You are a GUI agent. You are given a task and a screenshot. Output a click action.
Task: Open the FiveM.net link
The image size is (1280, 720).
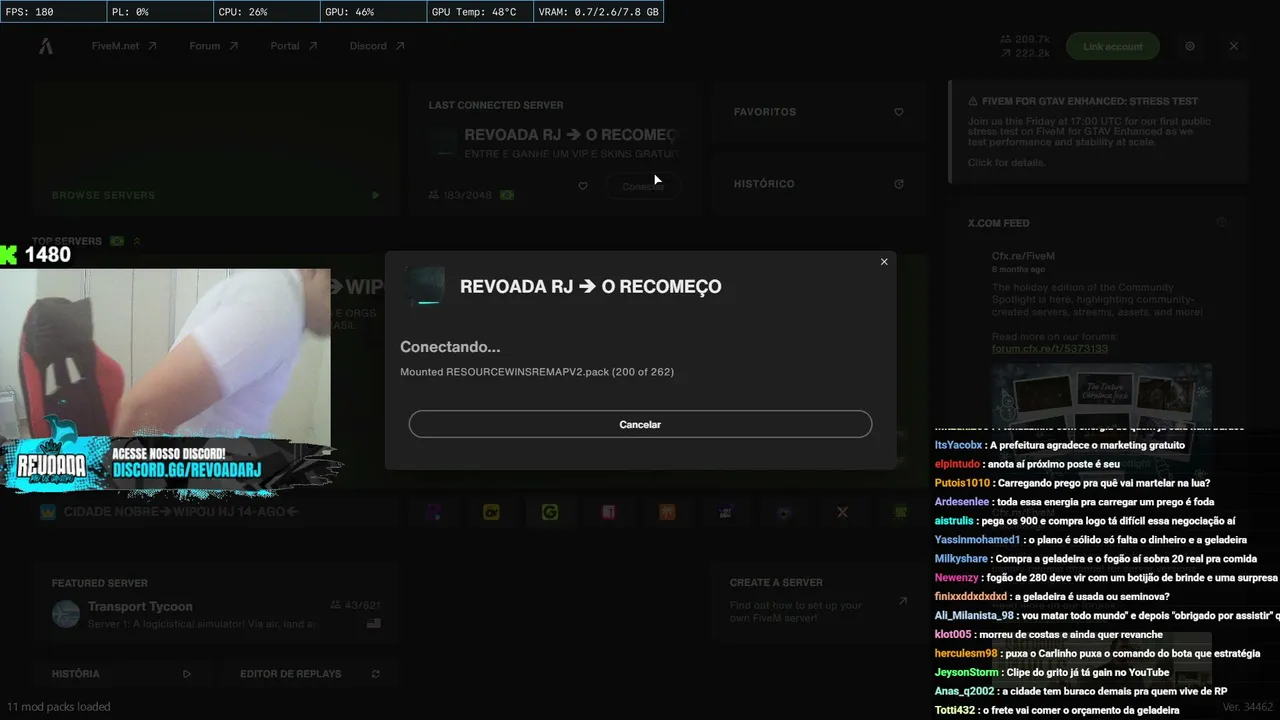(124, 46)
